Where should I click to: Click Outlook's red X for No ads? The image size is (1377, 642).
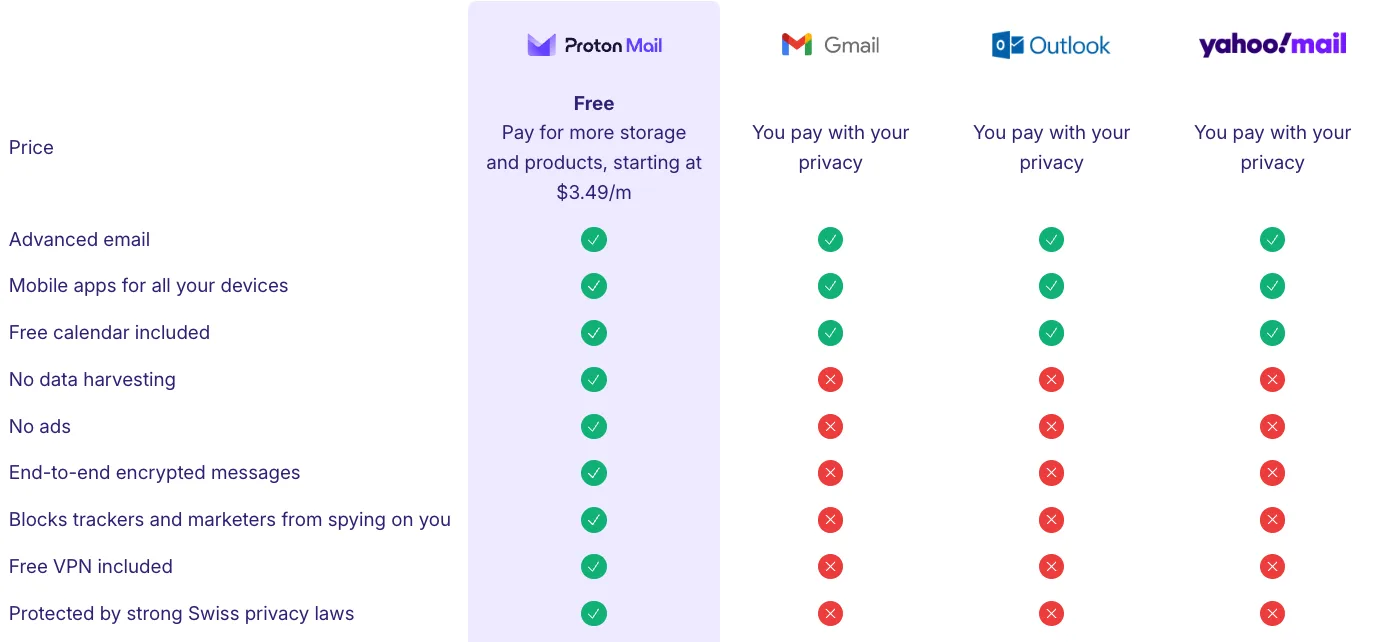[1051, 427]
